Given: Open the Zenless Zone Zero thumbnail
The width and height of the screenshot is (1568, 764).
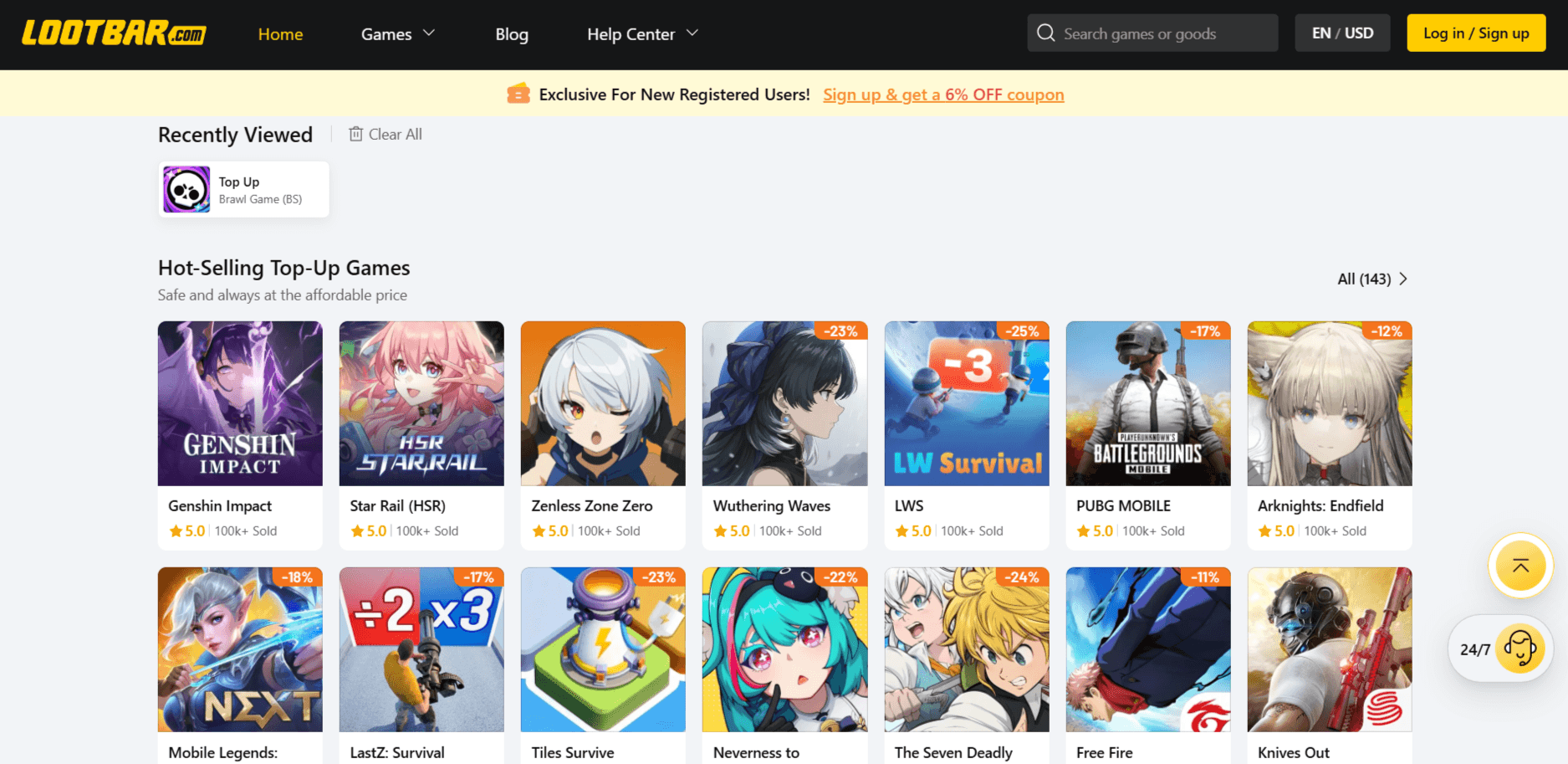Looking at the screenshot, I should 603,403.
